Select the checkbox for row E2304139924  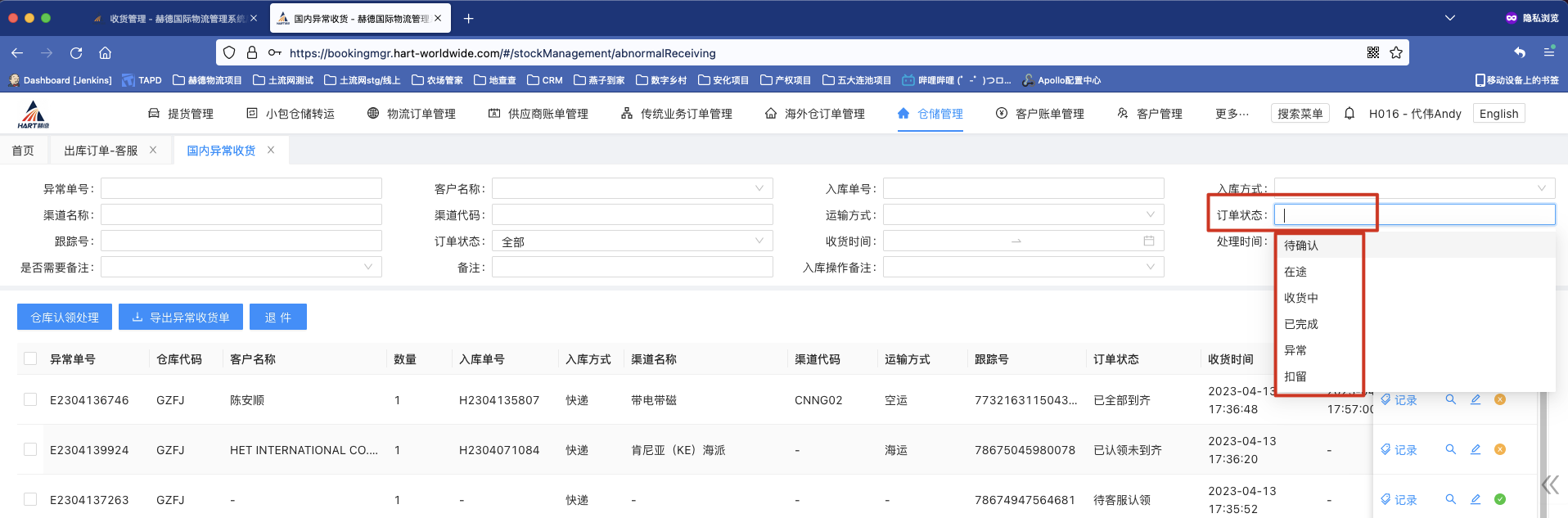[x=30, y=449]
